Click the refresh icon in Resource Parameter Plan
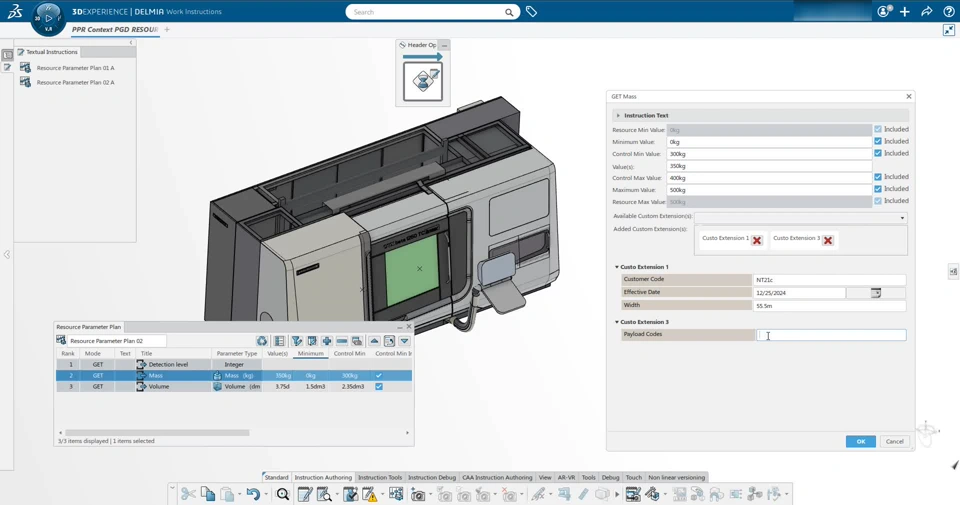960x505 pixels. (x=262, y=341)
